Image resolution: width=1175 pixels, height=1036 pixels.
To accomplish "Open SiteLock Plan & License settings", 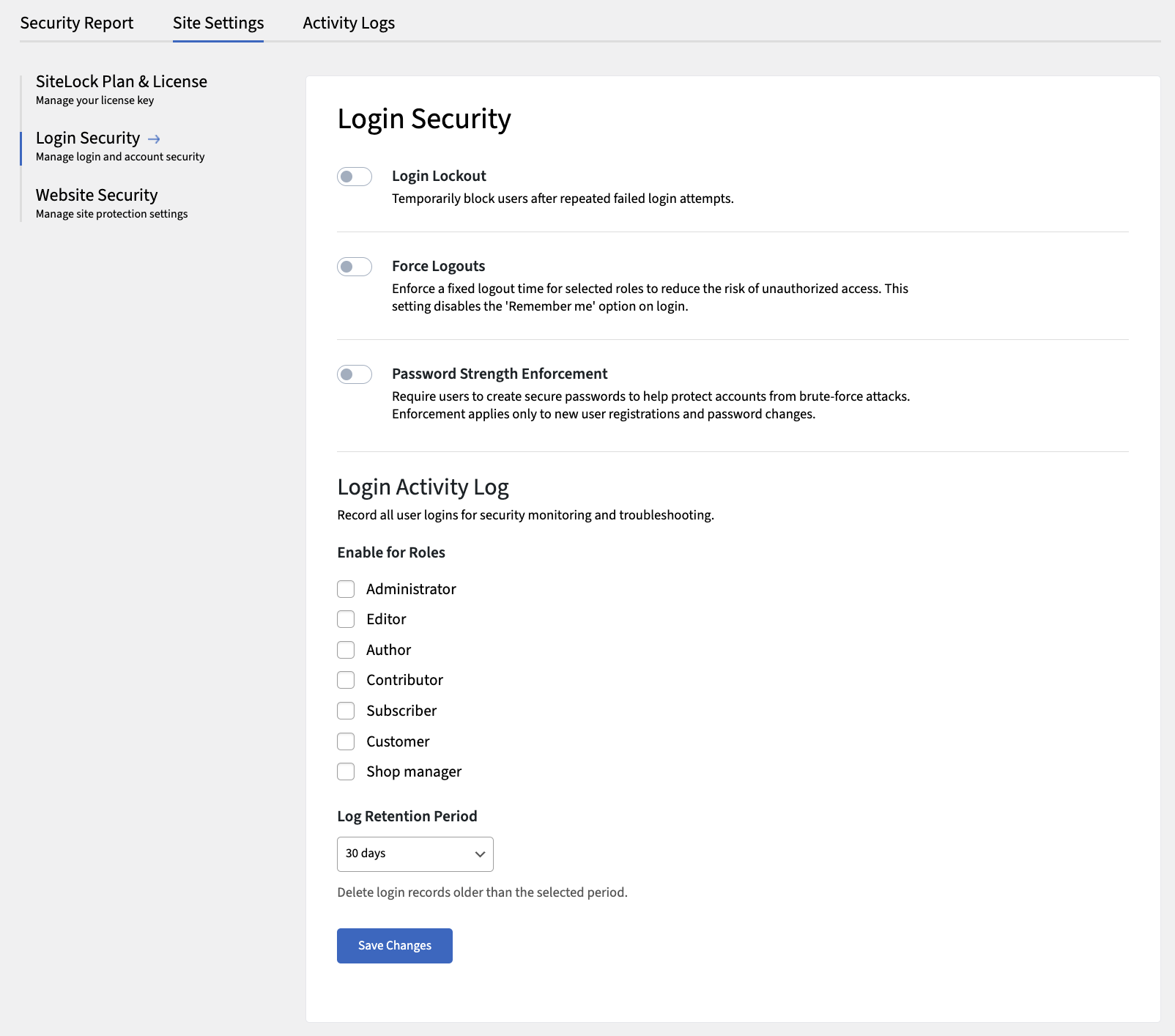I will (x=122, y=81).
